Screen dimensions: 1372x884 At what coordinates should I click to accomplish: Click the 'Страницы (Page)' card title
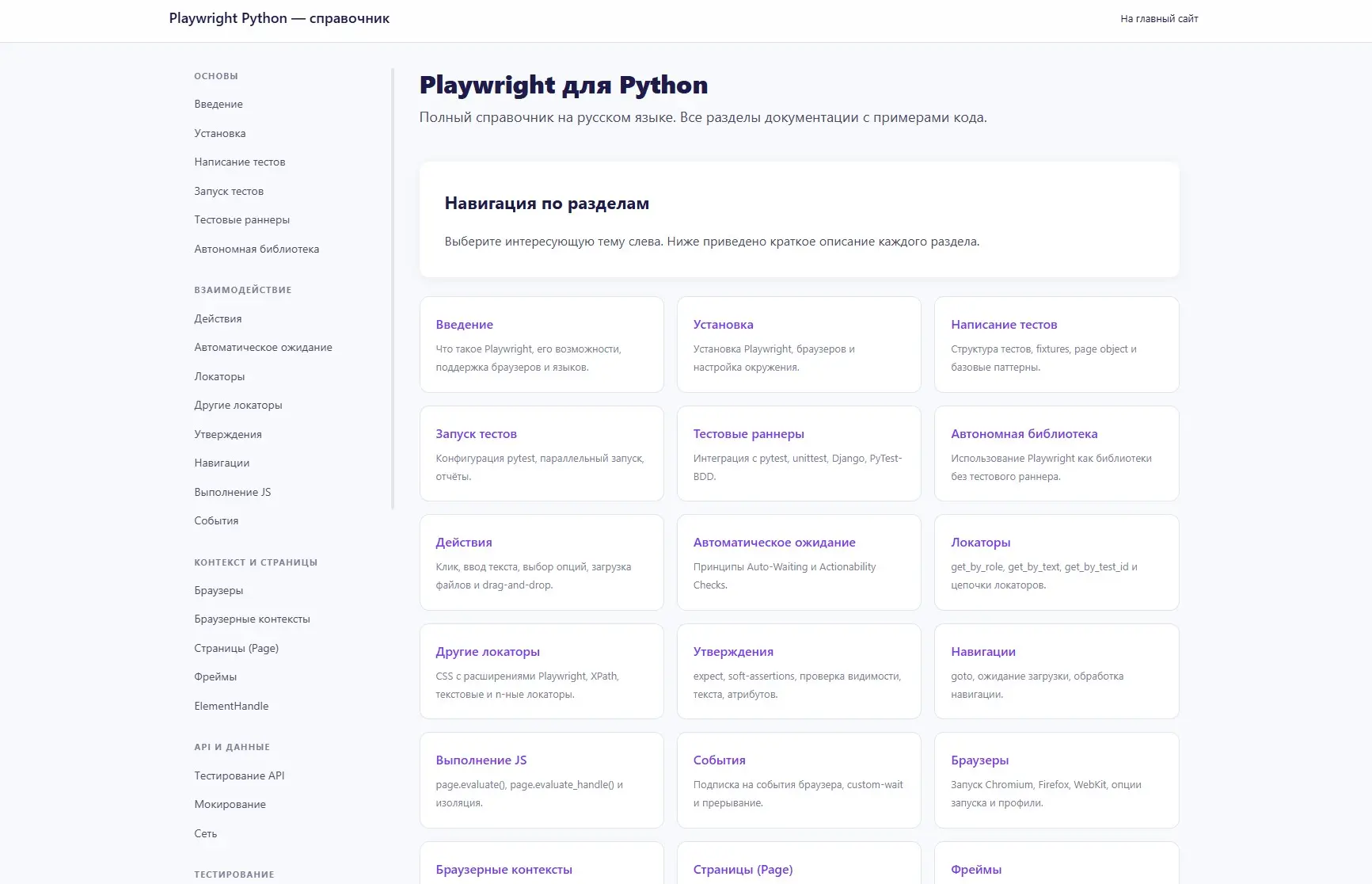[x=743, y=869]
